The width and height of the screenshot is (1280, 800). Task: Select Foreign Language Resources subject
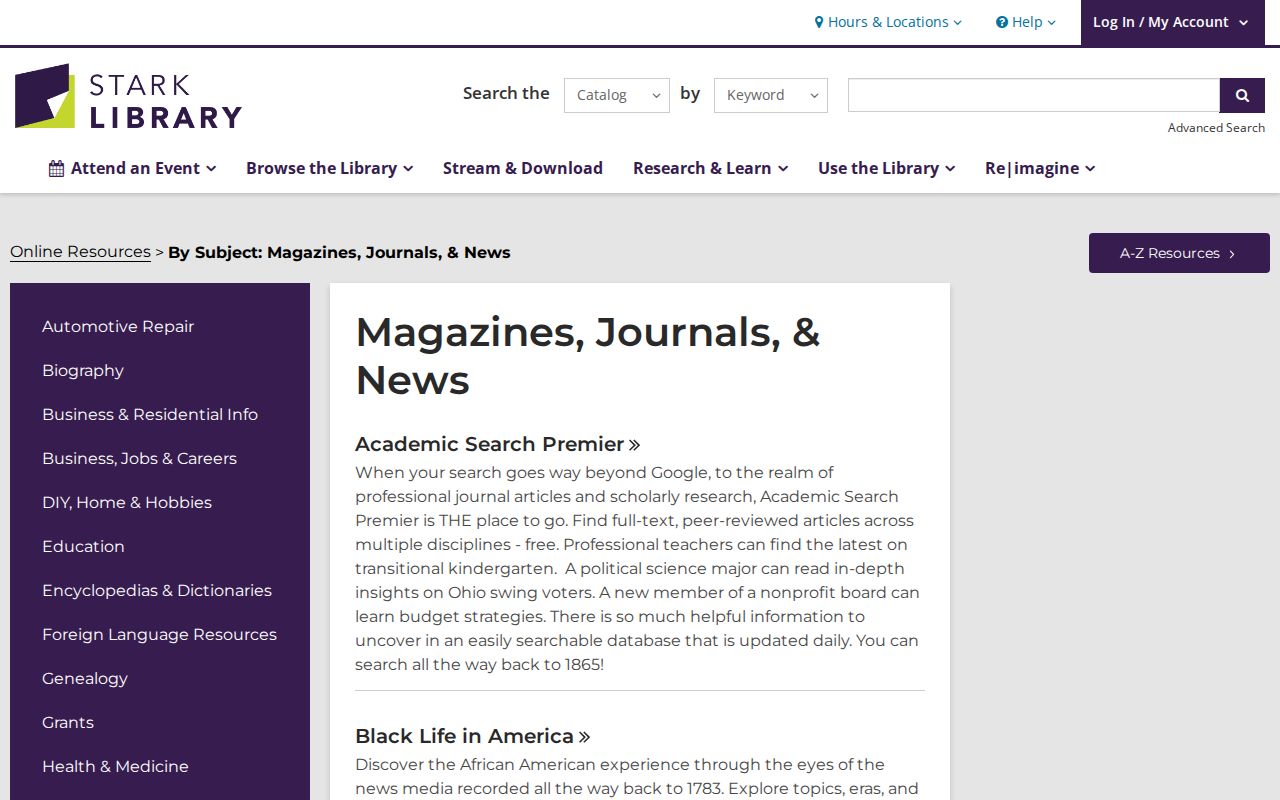click(159, 634)
